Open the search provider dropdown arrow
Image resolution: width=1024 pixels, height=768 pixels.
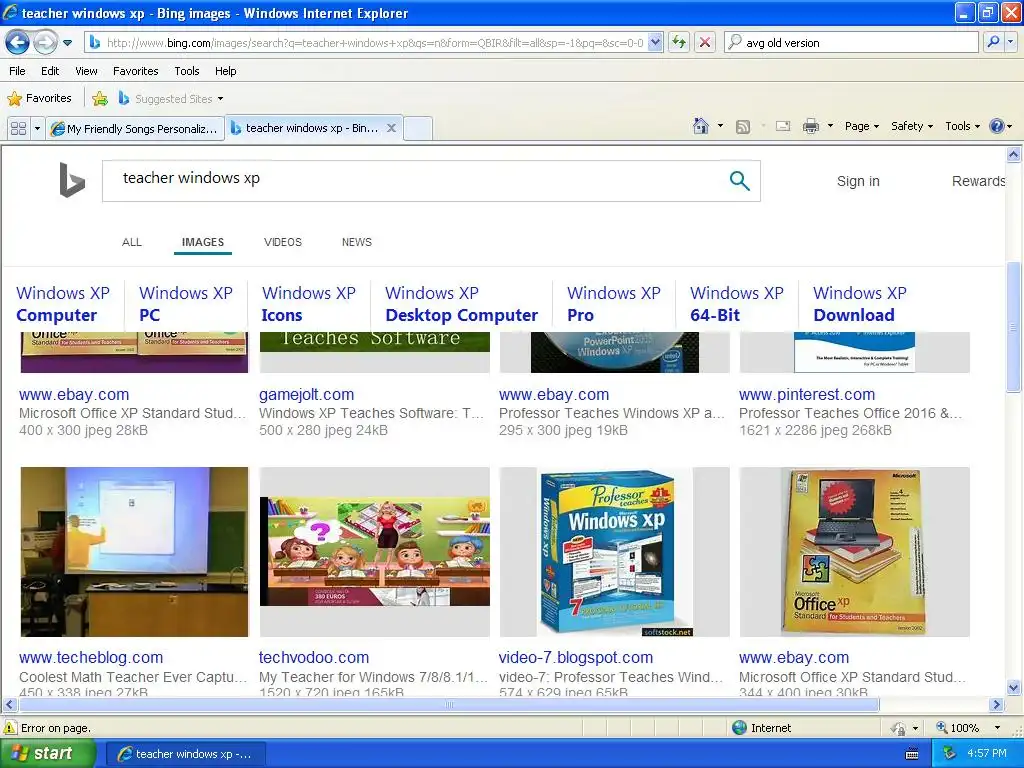tap(1010, 42)
